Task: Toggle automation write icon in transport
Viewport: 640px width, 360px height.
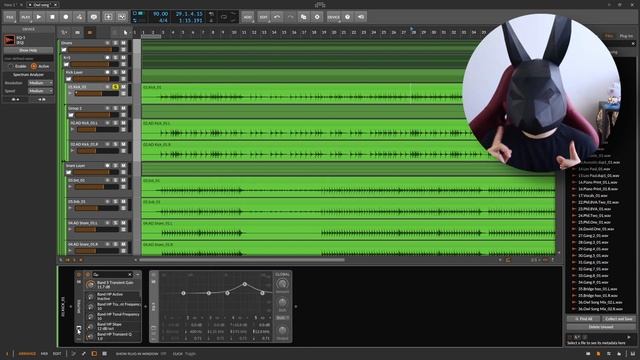Action: click(80, 17)
